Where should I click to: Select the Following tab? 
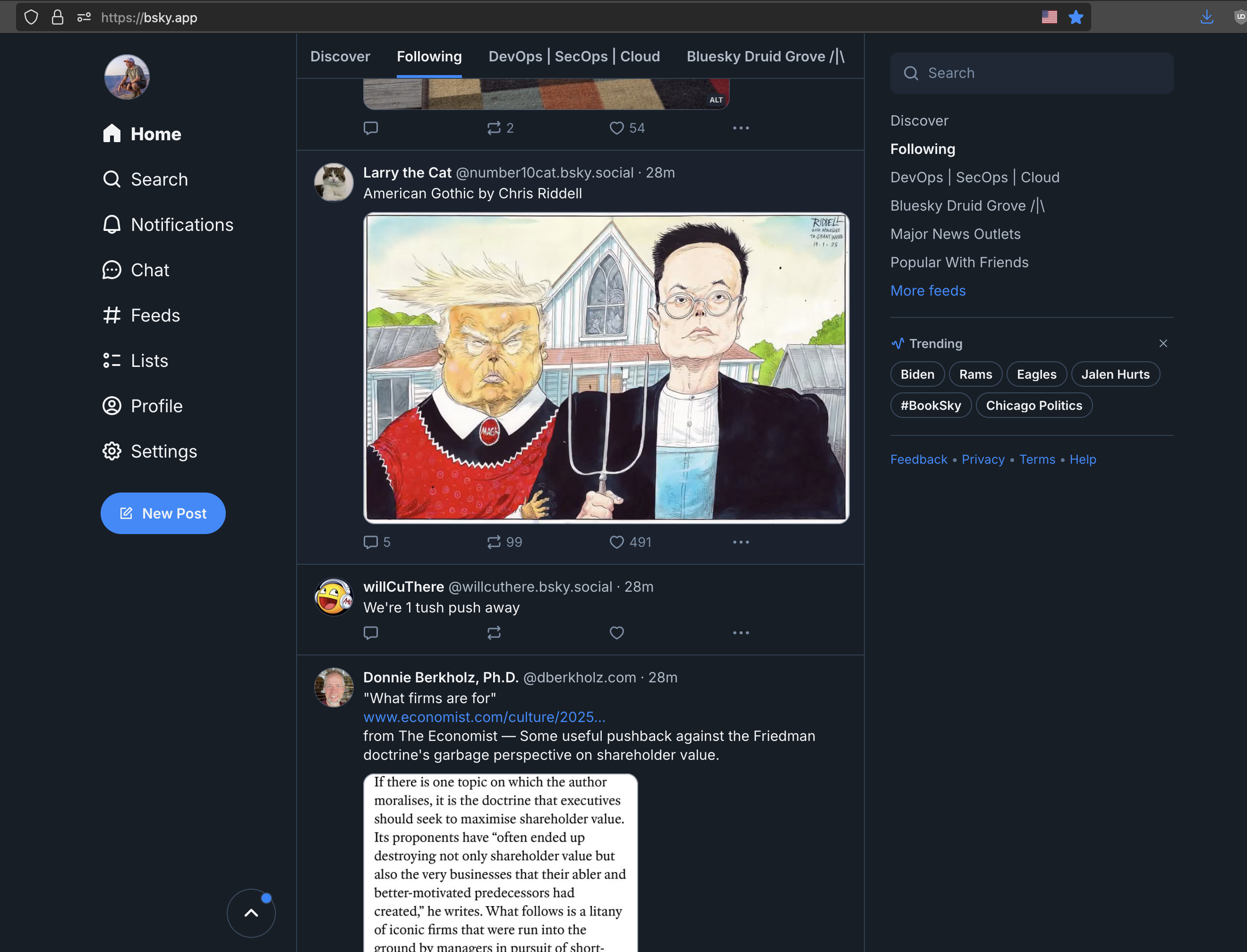click(429, 56)
